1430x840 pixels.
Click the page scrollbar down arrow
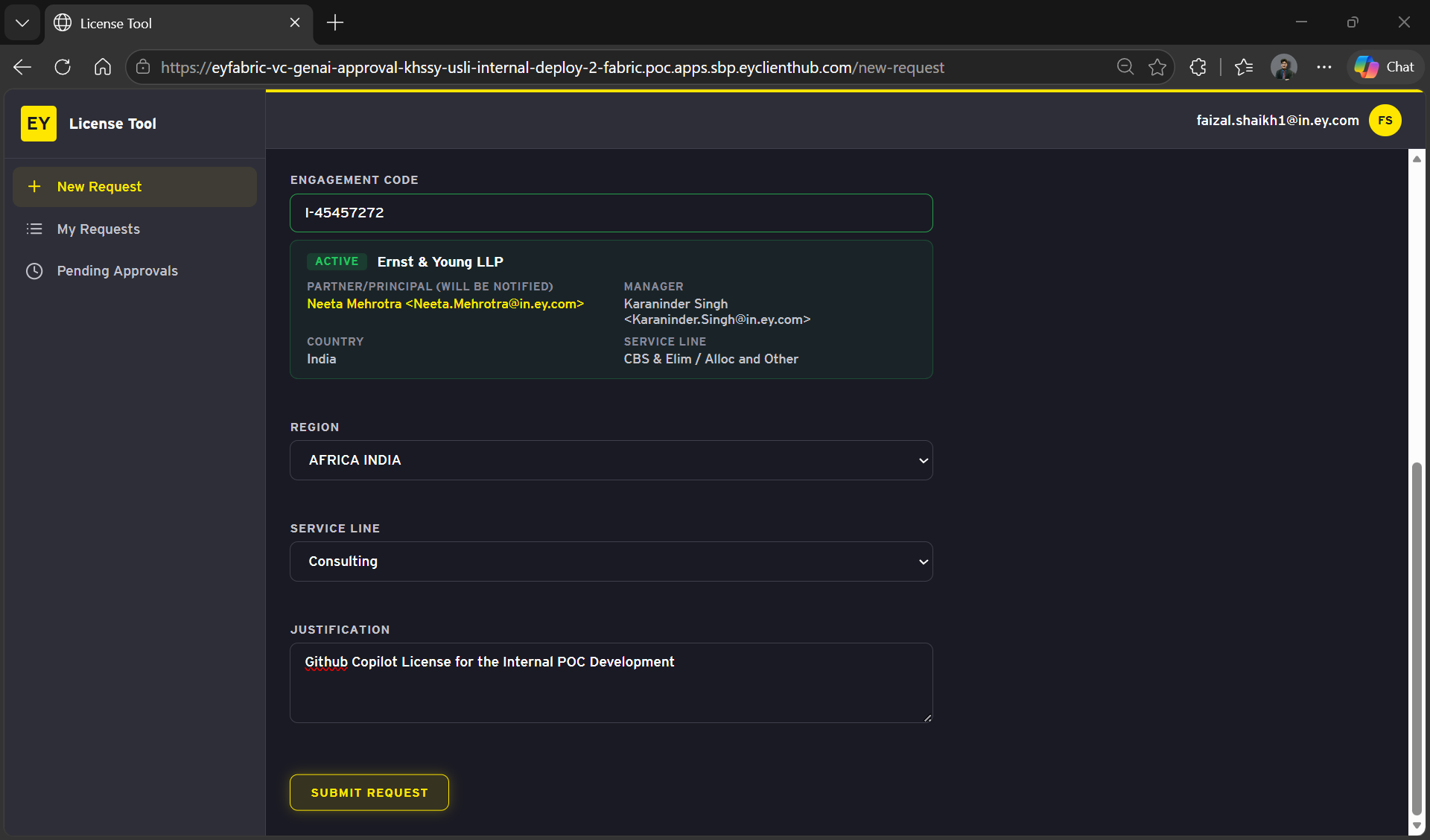(x=1417, y=826)
